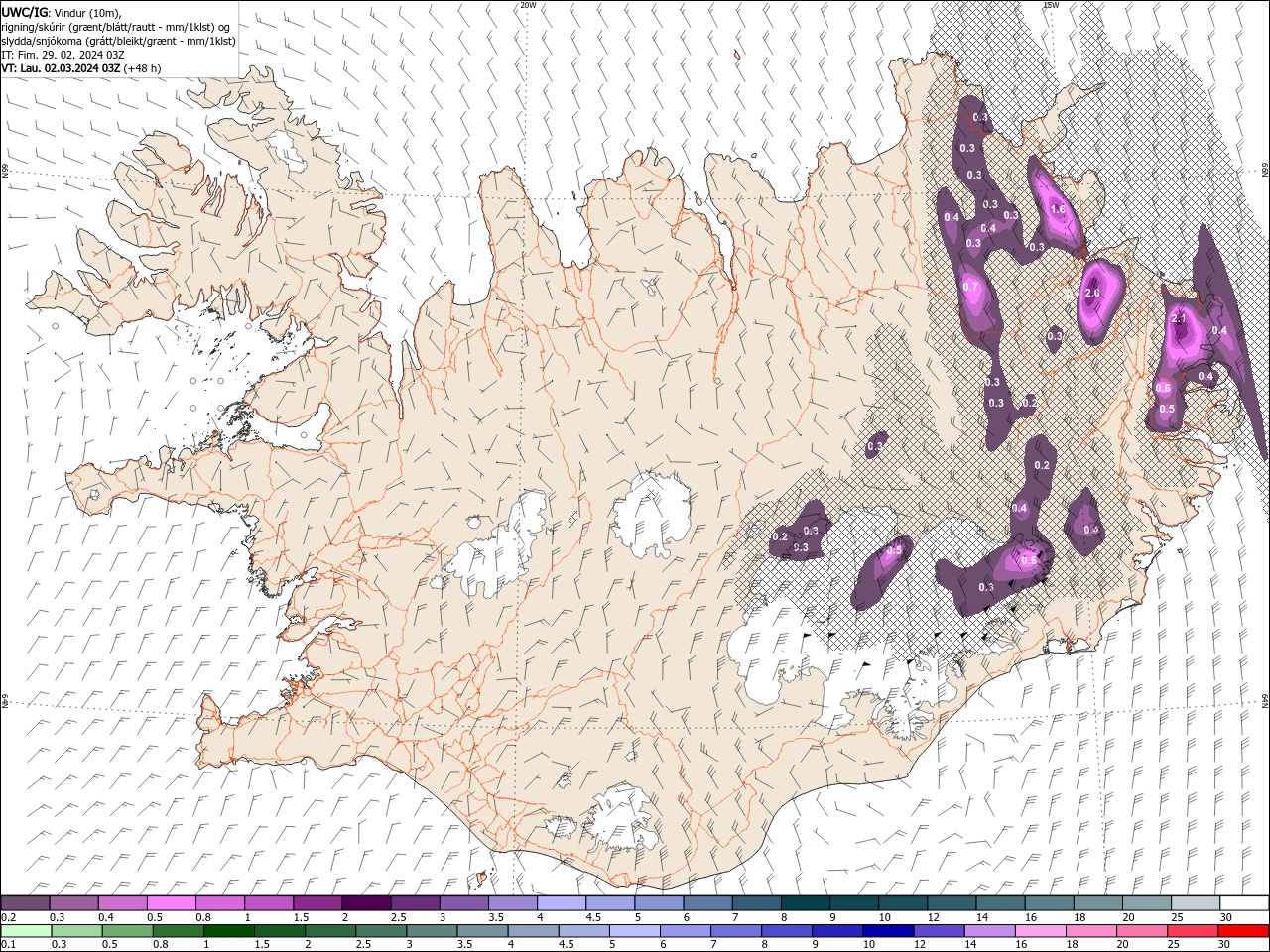Click the '2.6' snowfall value on the map
The width and height of the screenshot is (1270, 952).
1093,294
